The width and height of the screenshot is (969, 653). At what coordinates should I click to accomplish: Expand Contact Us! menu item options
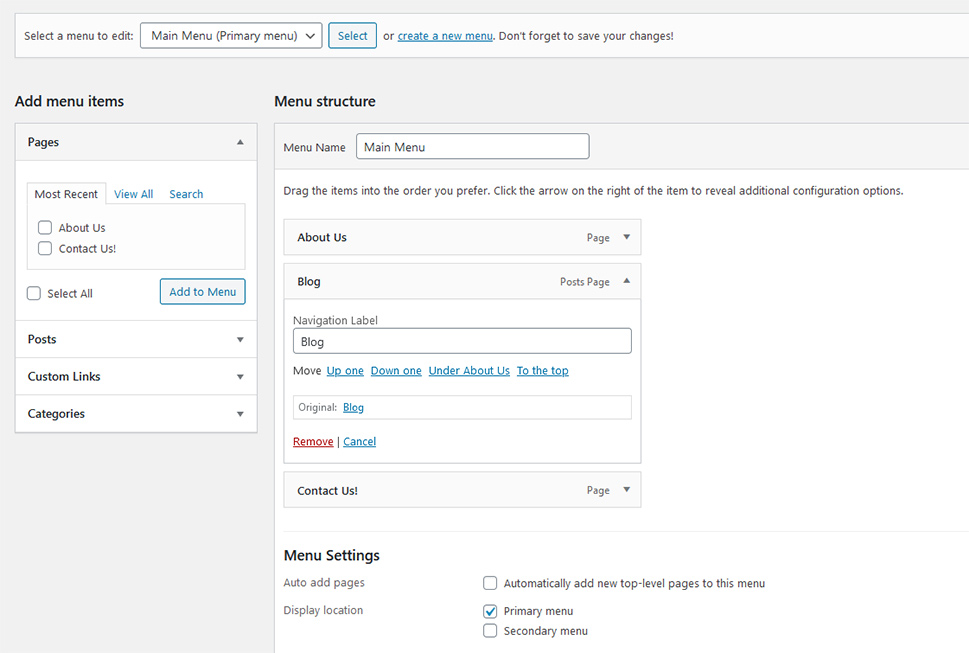627,490
